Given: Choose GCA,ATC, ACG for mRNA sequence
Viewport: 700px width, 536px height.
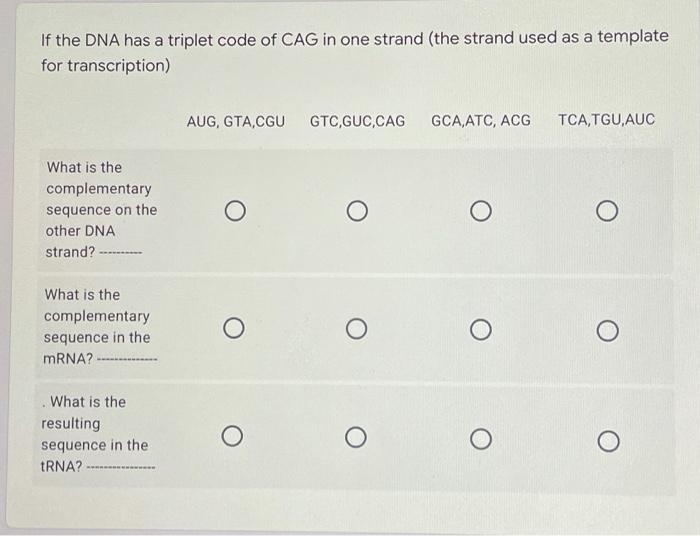Looking at the screenshot, I should (481, 330).
